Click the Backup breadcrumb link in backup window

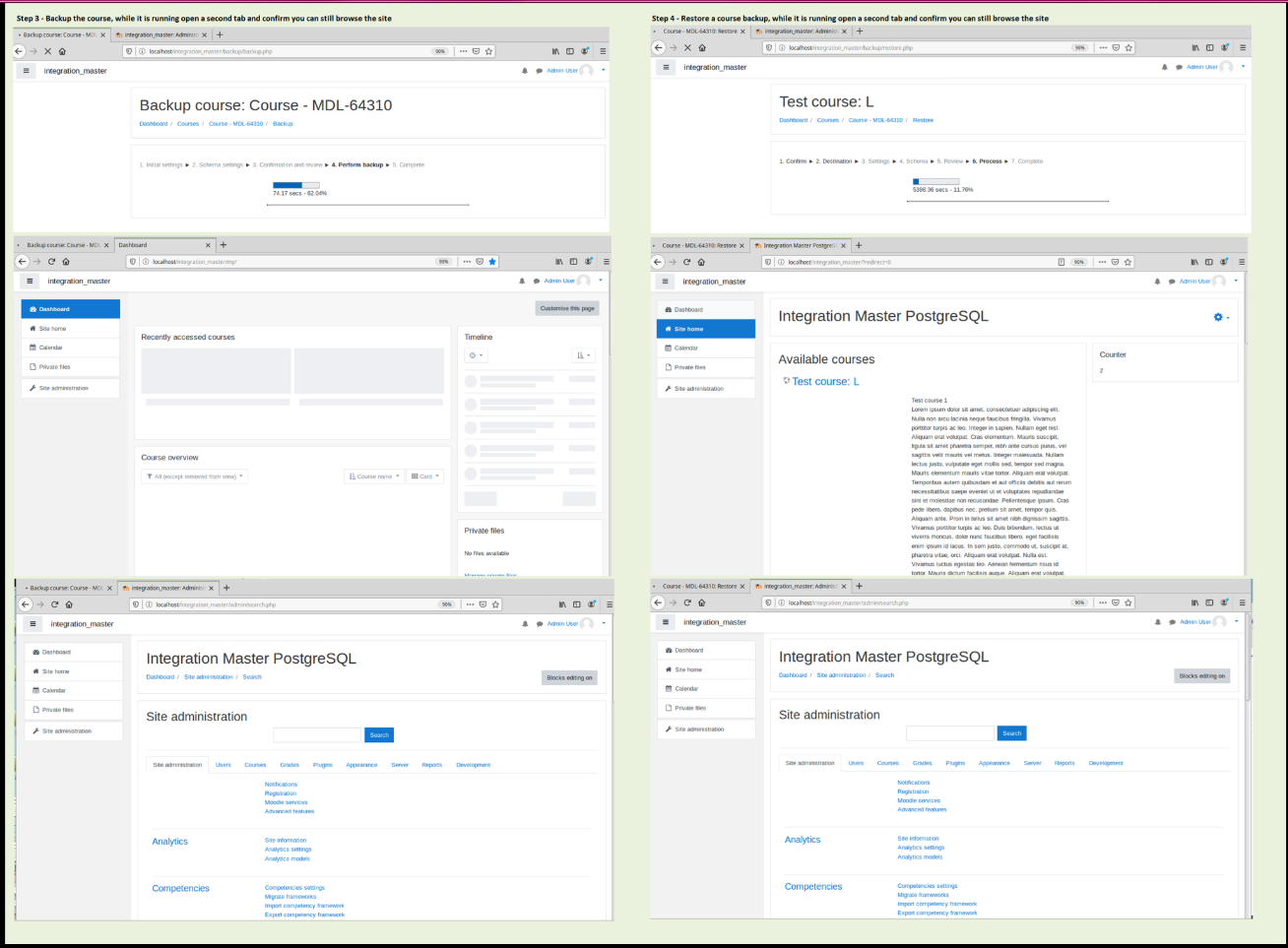283,124
